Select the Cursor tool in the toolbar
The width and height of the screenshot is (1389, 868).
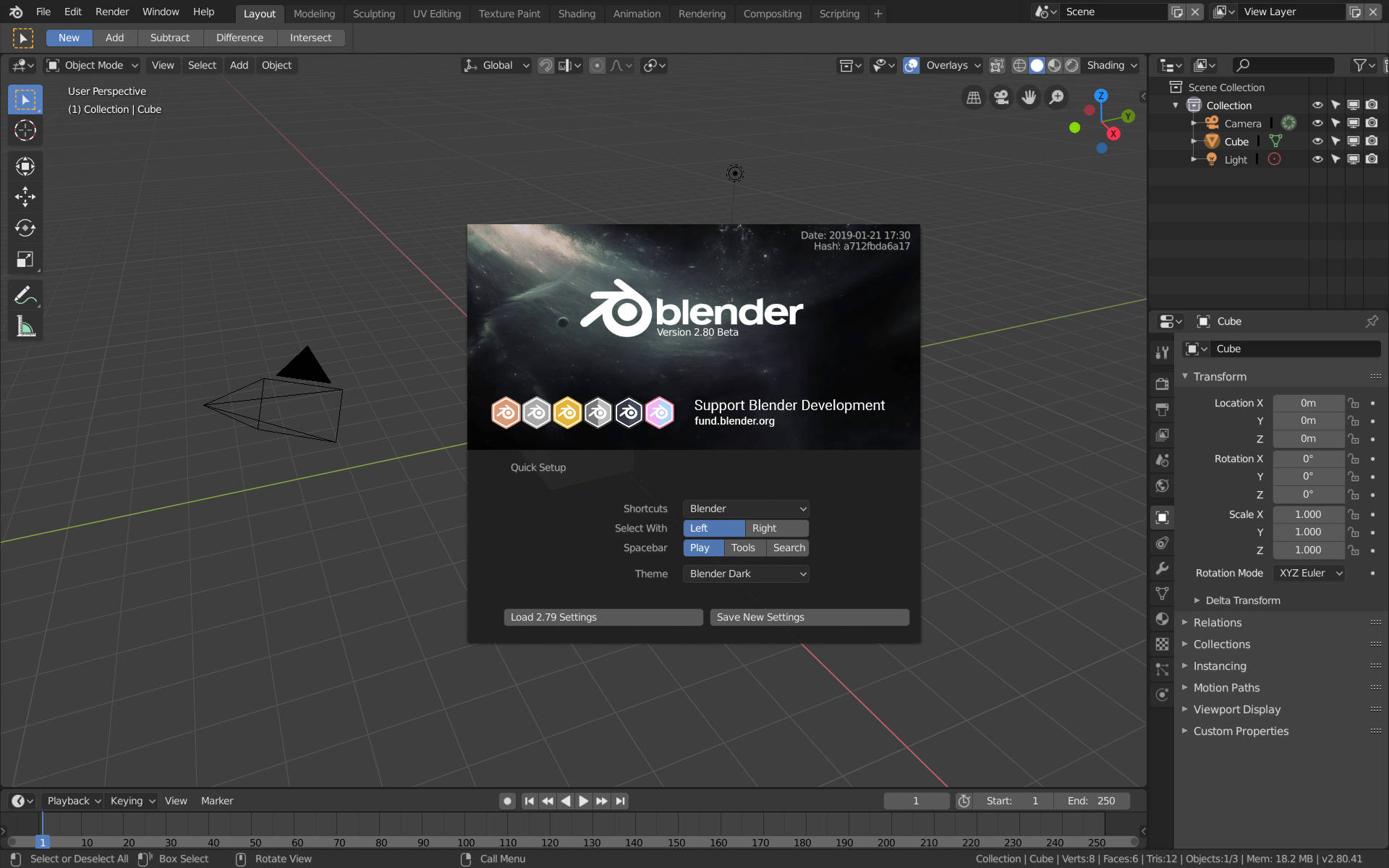[25, 130]
